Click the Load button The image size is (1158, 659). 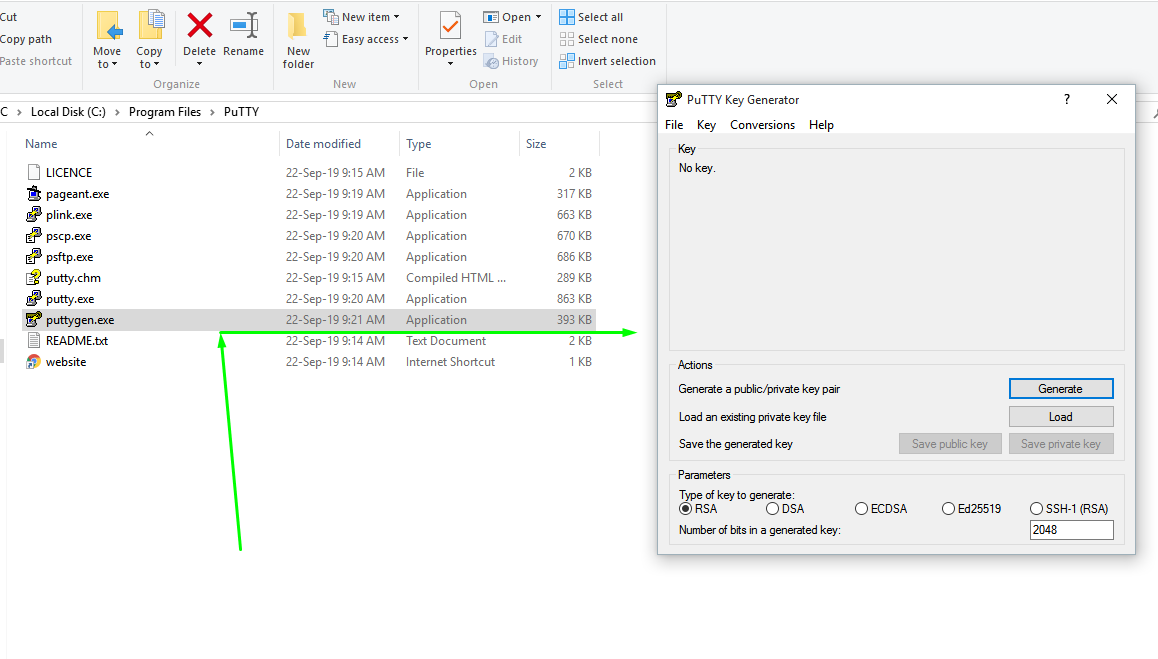click(1061, 417)
